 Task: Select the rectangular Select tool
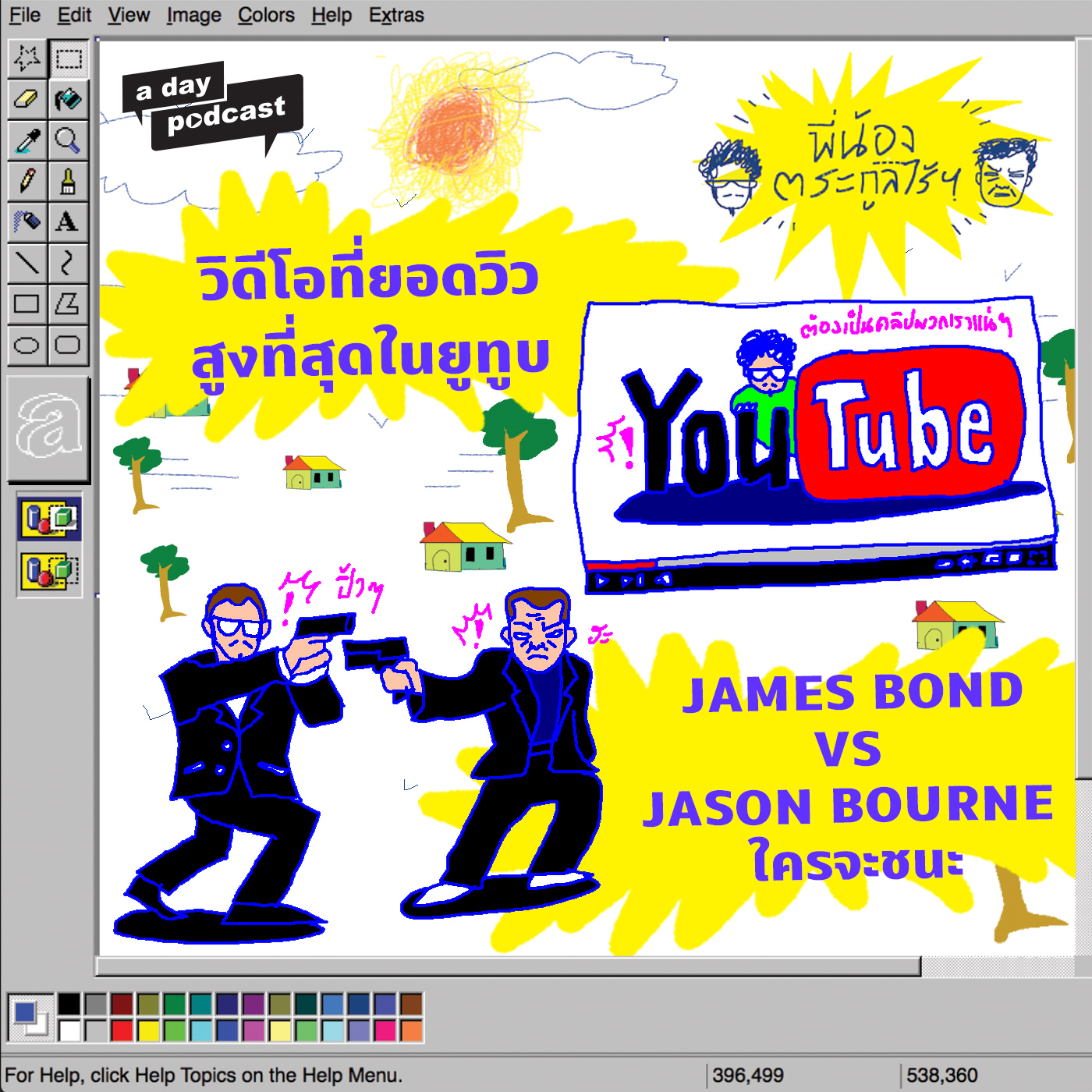tap(68, 58)
